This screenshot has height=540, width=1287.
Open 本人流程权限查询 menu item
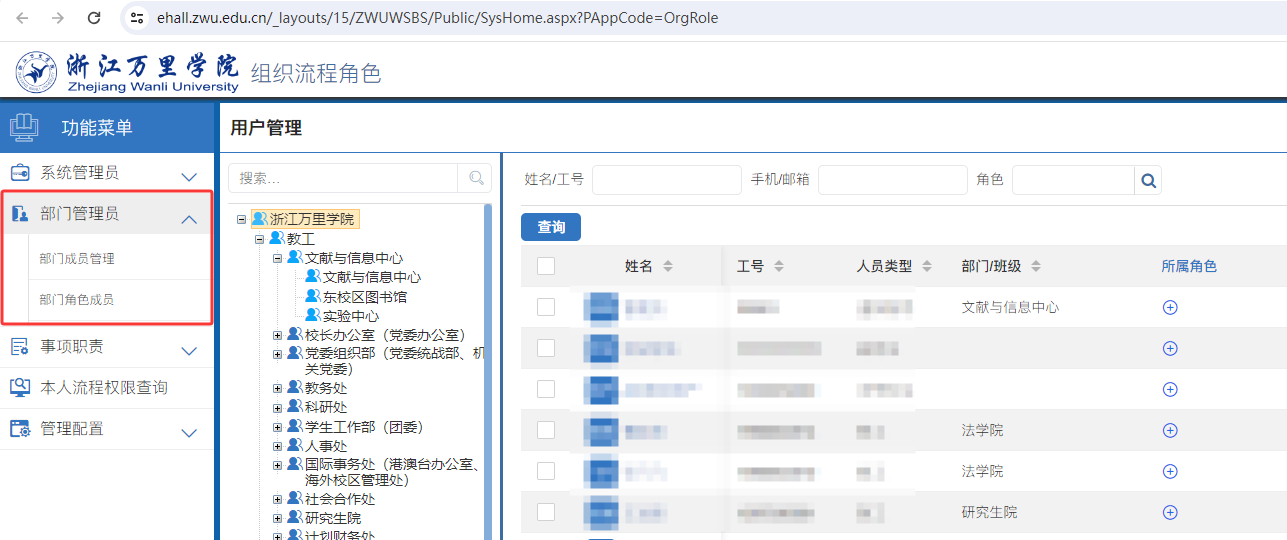[104, 388]
